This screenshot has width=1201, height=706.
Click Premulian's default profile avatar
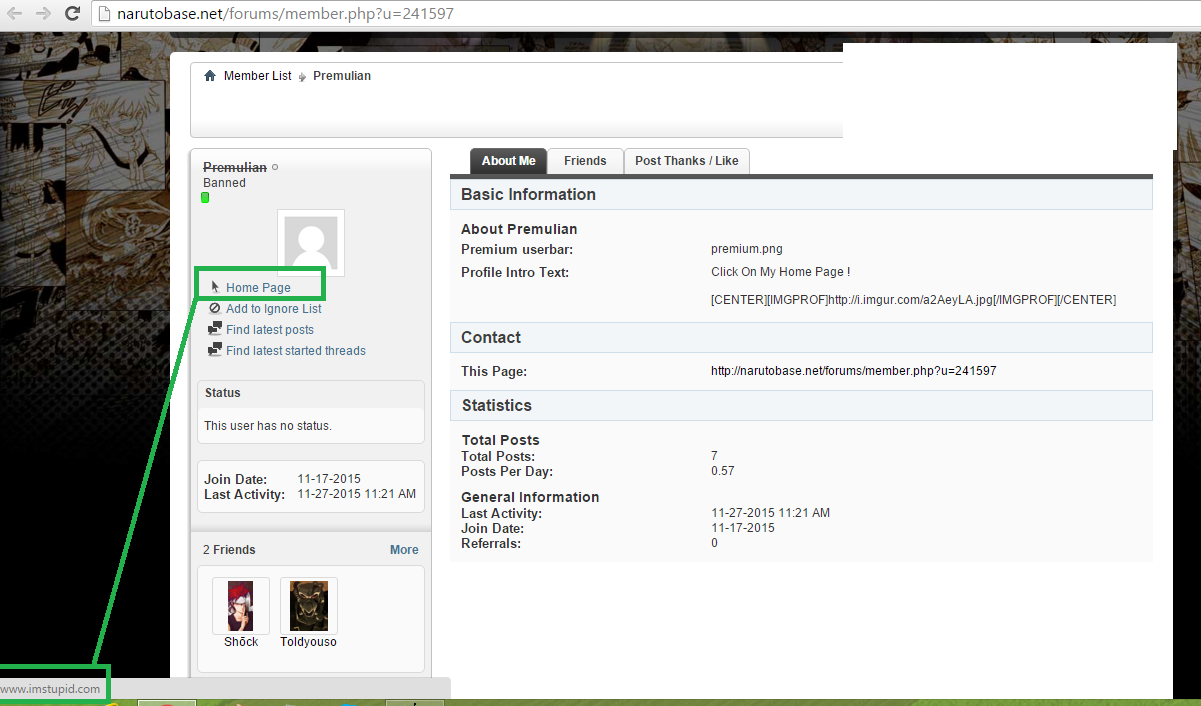[x=311, y=243]
